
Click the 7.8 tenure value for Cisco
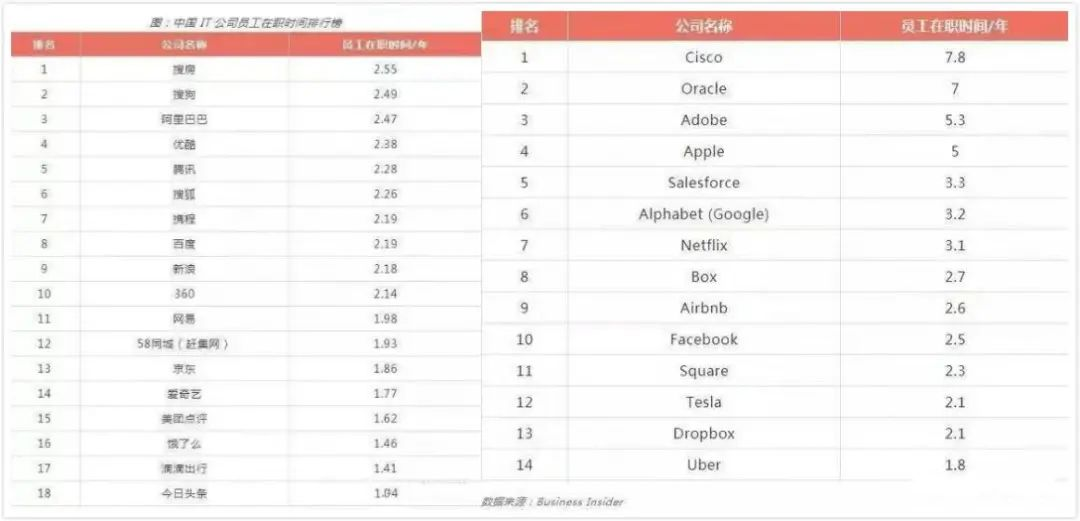tap(954, 57)
